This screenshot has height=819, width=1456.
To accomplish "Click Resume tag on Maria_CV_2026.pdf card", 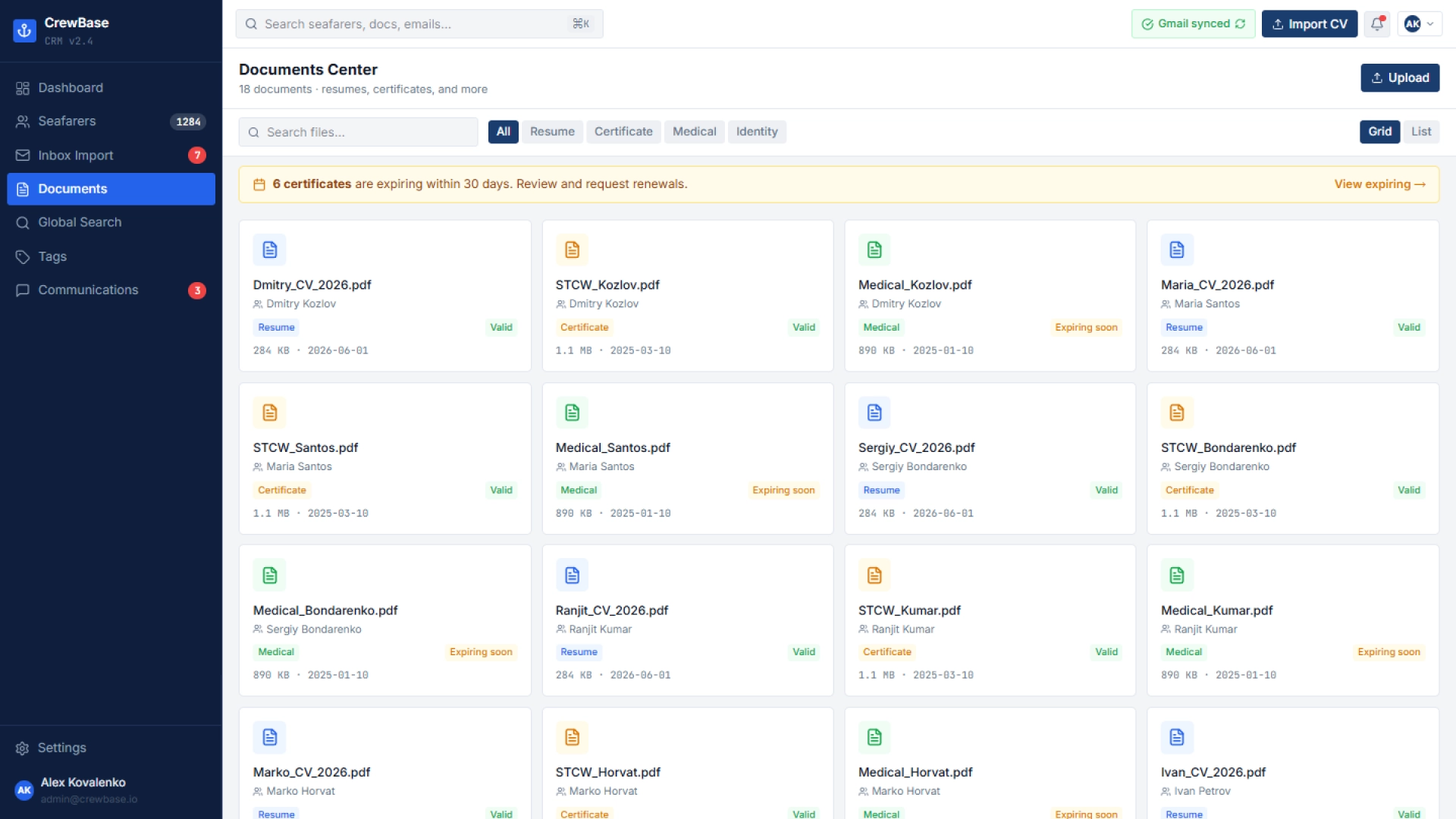I will coord(1184,328).
